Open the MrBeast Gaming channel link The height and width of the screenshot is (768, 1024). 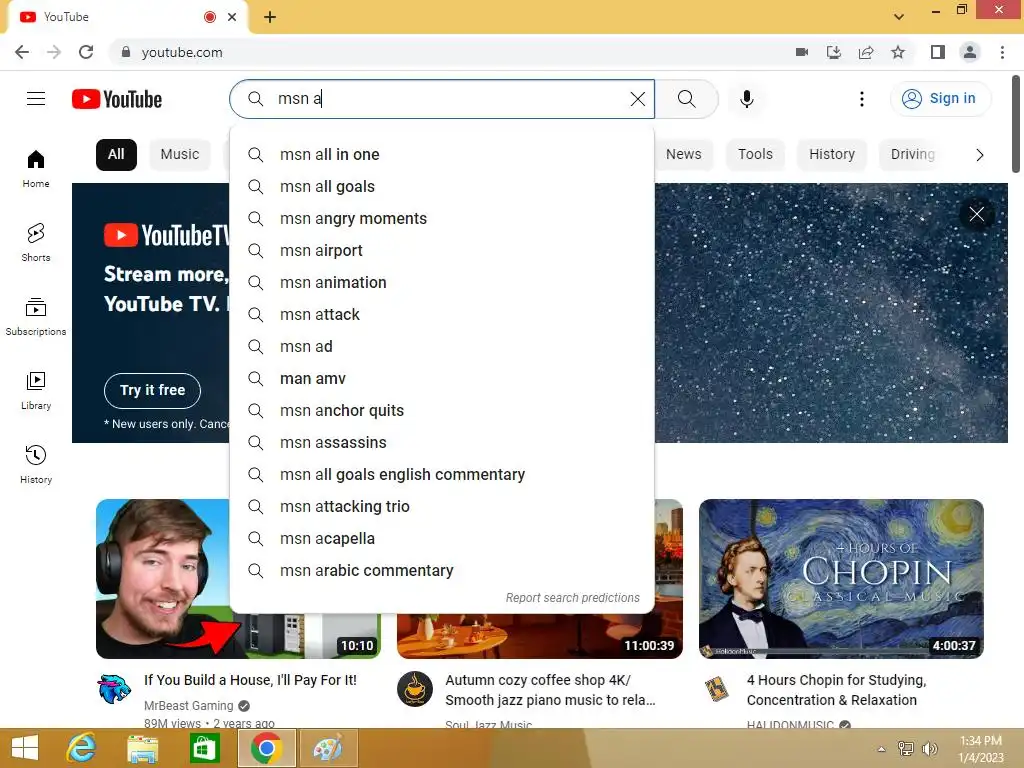click(x=189, y=705)
